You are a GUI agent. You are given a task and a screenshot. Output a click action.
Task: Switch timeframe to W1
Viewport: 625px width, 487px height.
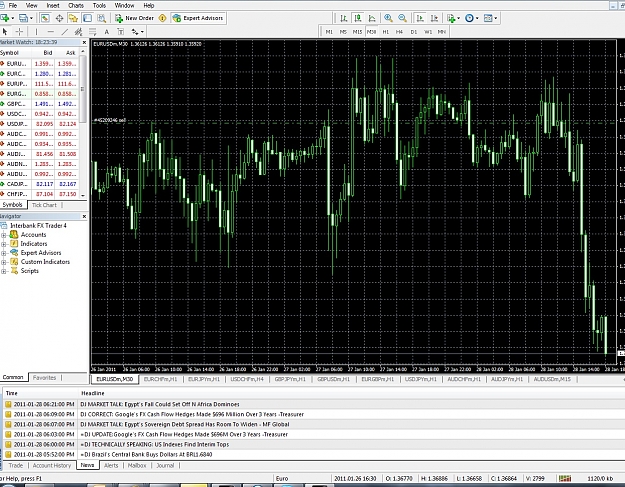click(428, 32)
